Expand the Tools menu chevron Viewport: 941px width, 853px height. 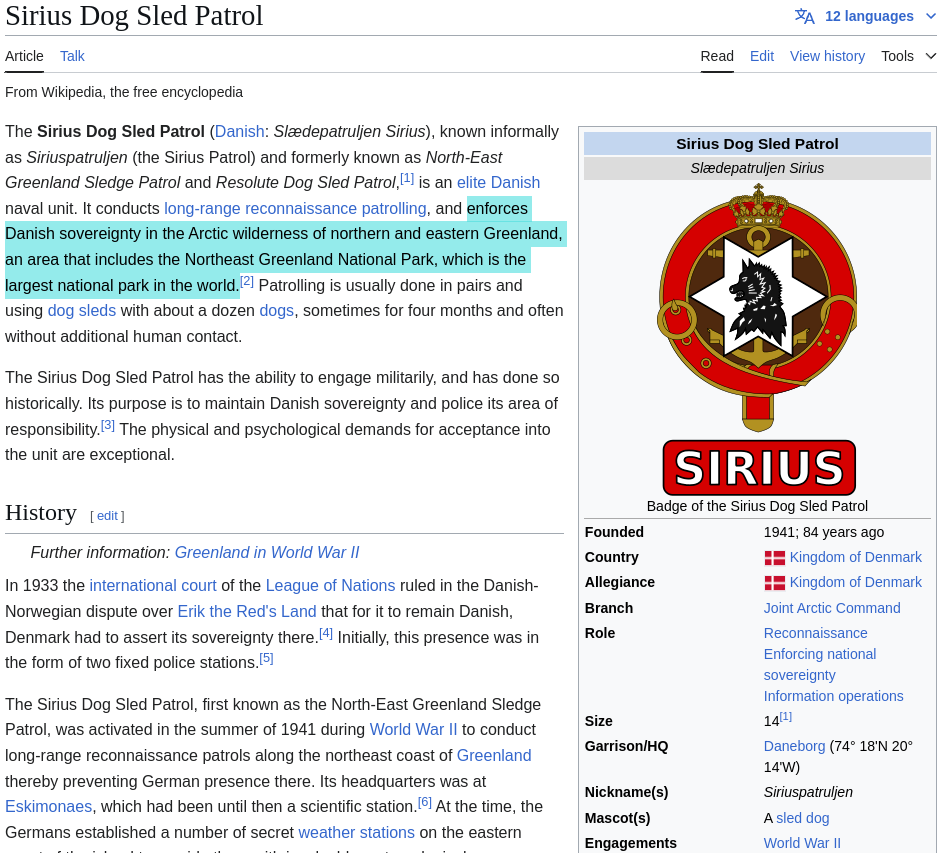[x=931, y=56]
